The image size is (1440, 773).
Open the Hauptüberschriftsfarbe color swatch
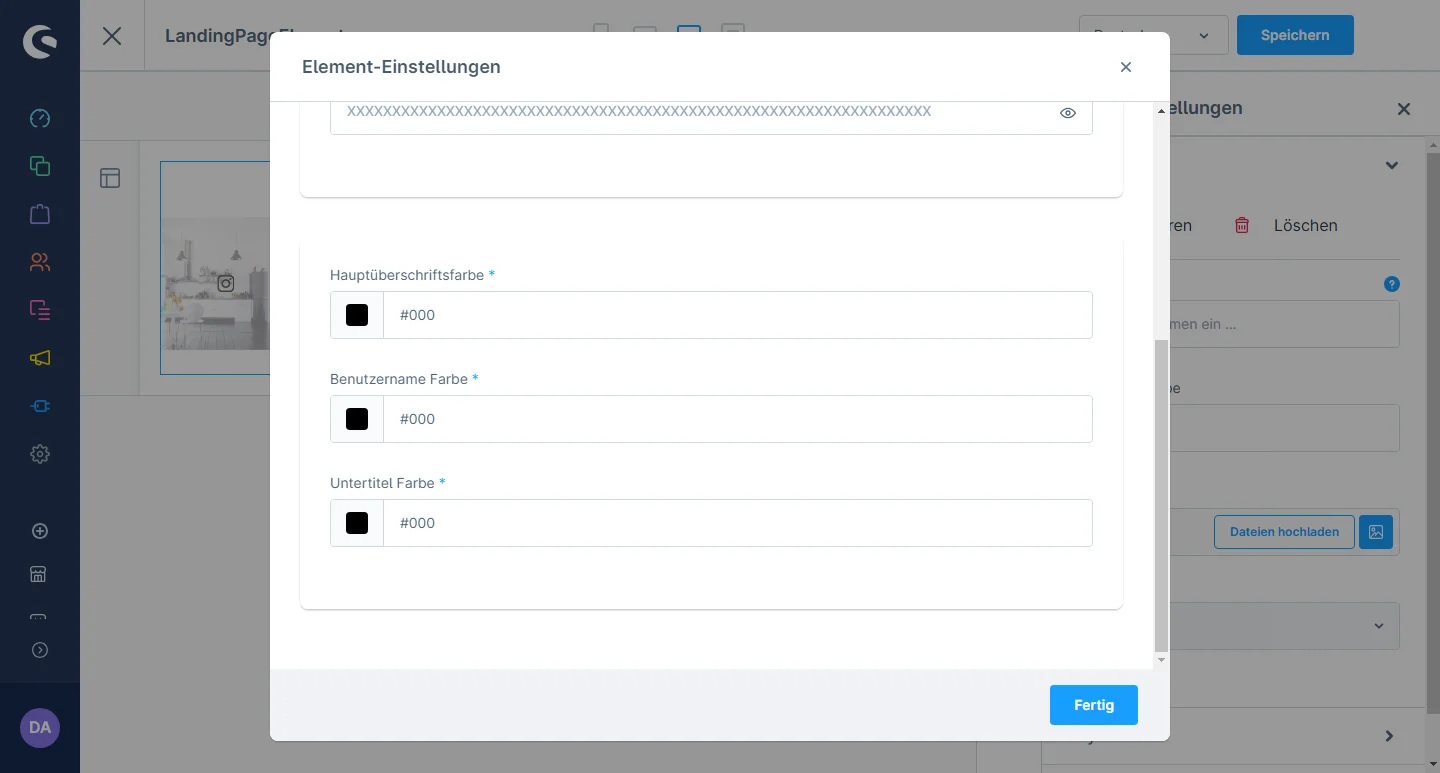(357, 315)
